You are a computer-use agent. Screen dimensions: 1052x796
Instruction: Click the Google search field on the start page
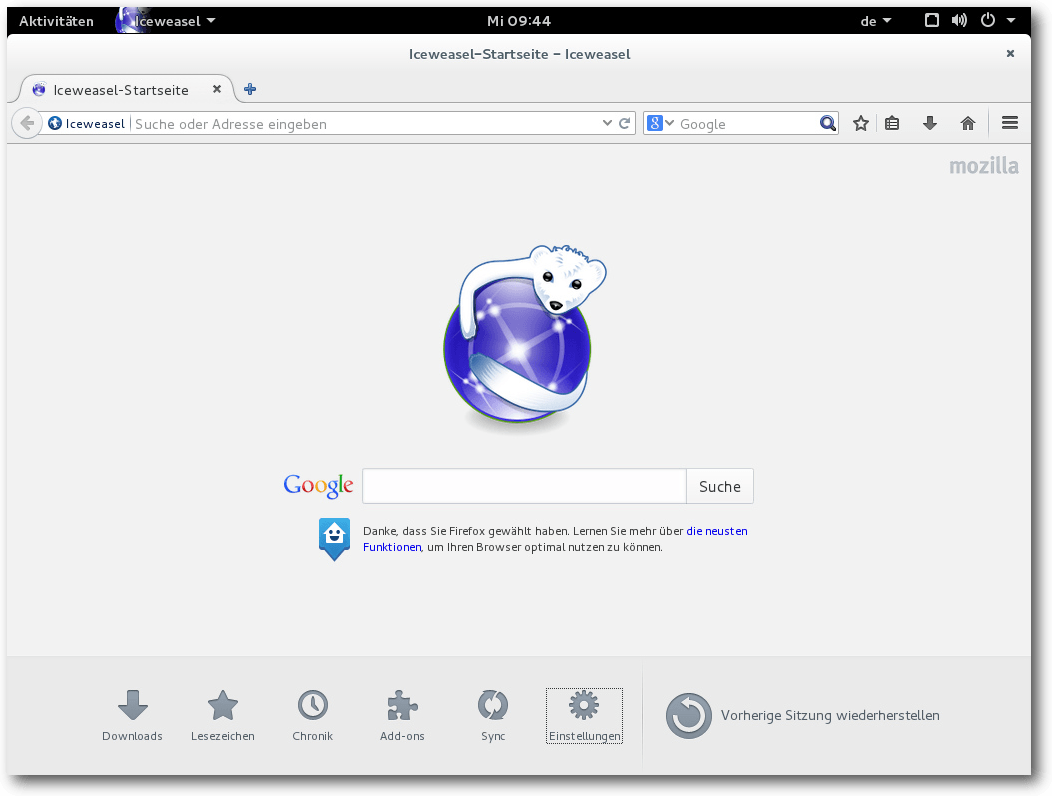pyautogui.click(x=524, y=486)
